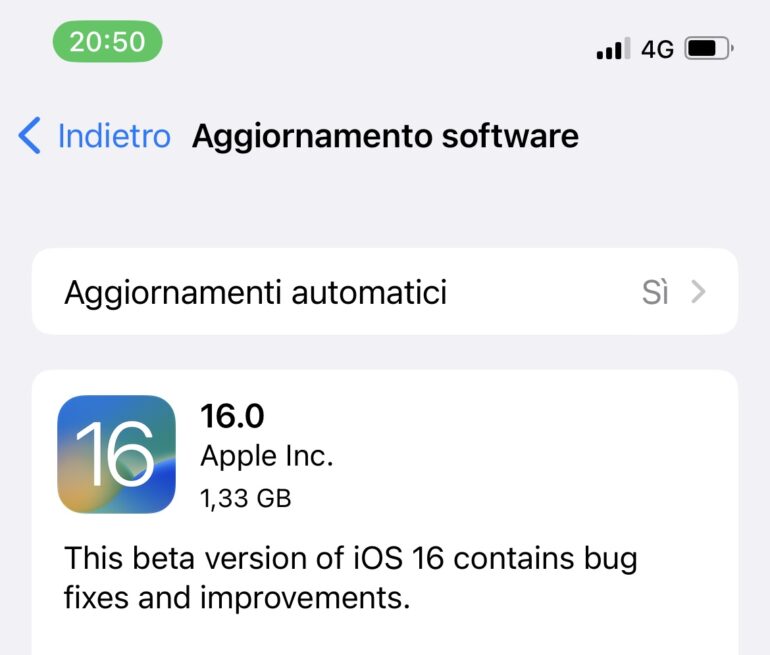Tap the Aggiornamenti automatici label text

tap(255, 293)
